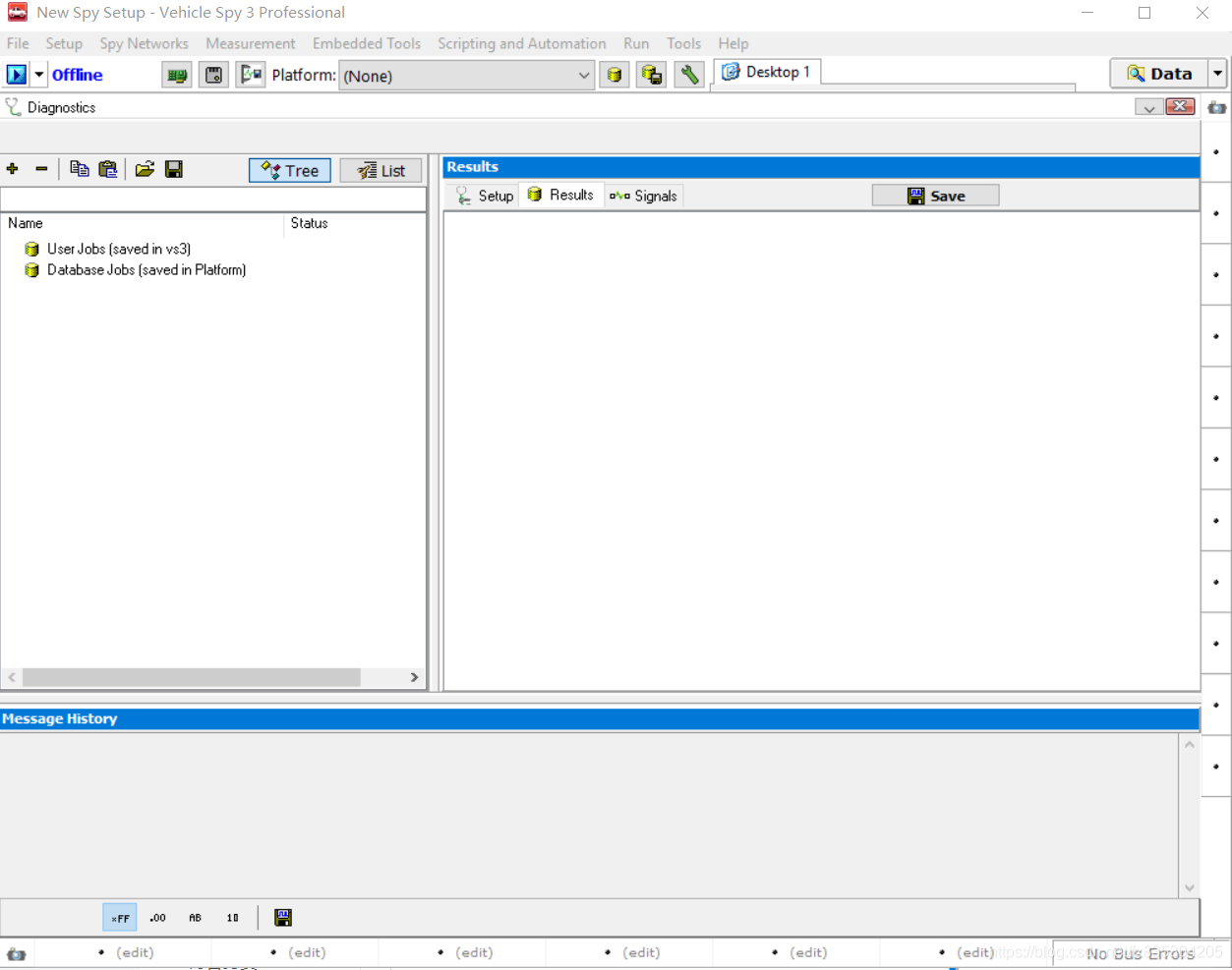
Task: Switch to the Desktop 1 tab
Action: pos(767,72)
